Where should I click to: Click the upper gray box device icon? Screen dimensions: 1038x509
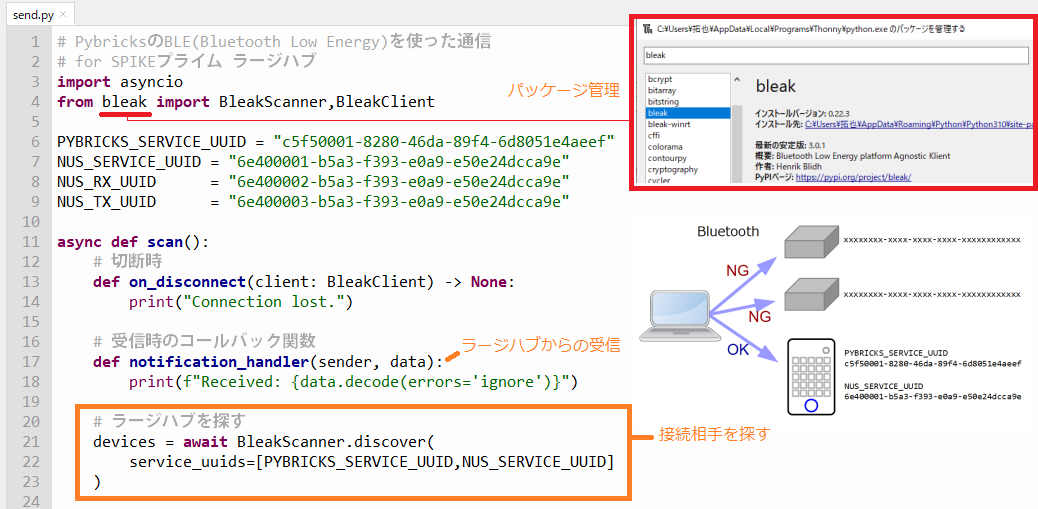click(810, 242)
